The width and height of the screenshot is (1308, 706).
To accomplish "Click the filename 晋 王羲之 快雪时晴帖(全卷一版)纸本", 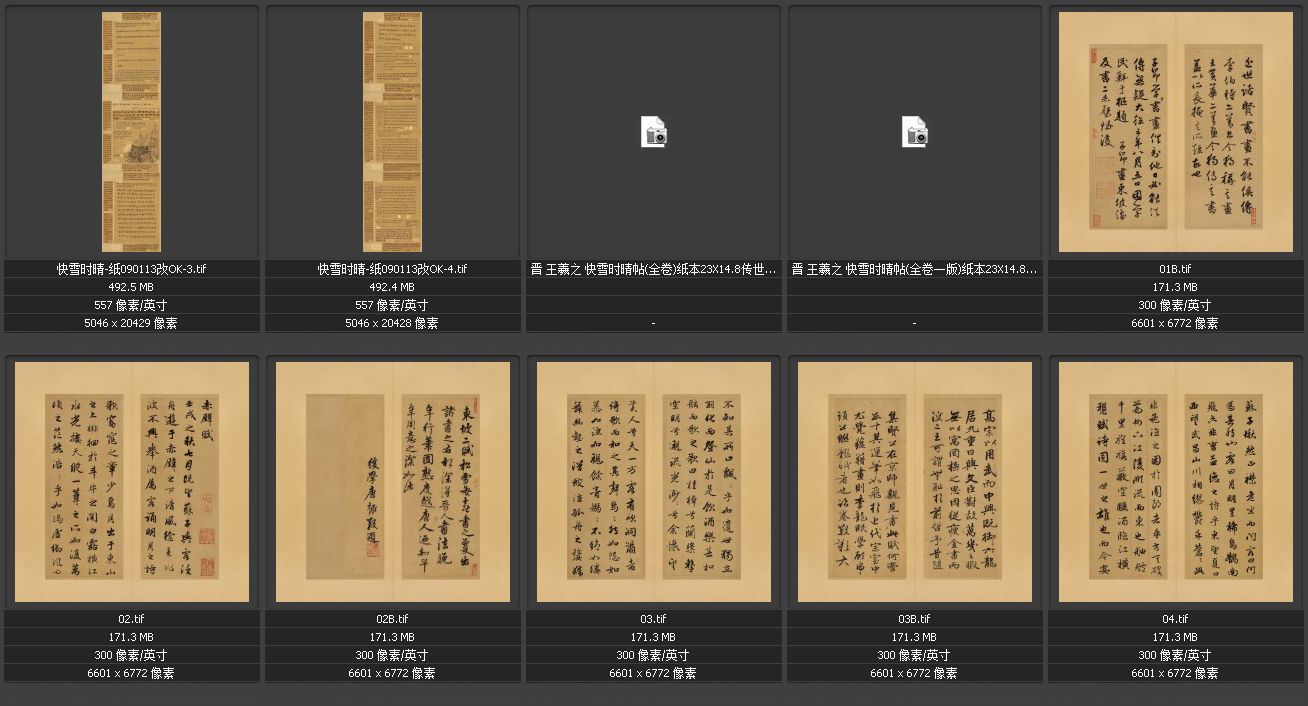I will [915, 269].
